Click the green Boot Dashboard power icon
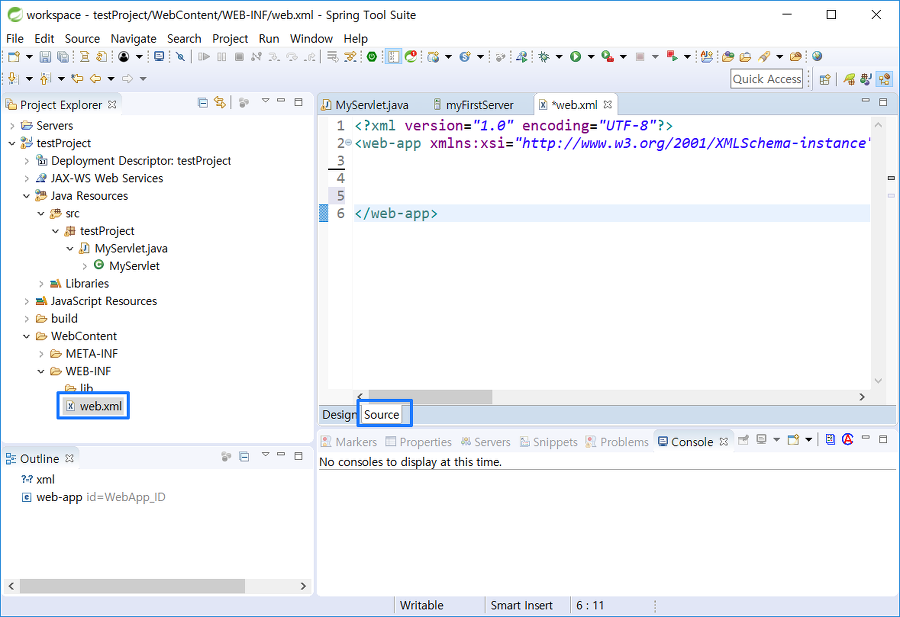900x617 pixels. pos(372,56)
